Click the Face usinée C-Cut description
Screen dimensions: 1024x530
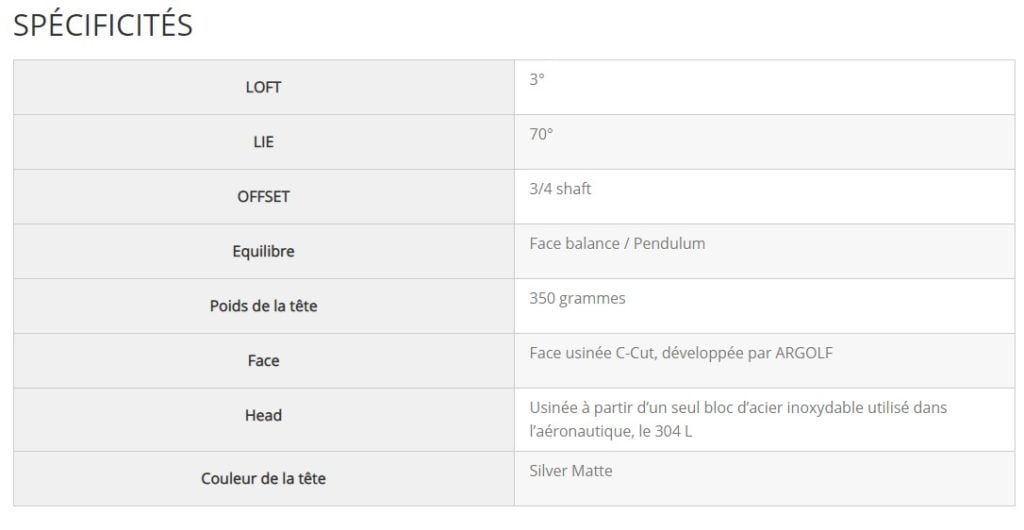(681, 353)
